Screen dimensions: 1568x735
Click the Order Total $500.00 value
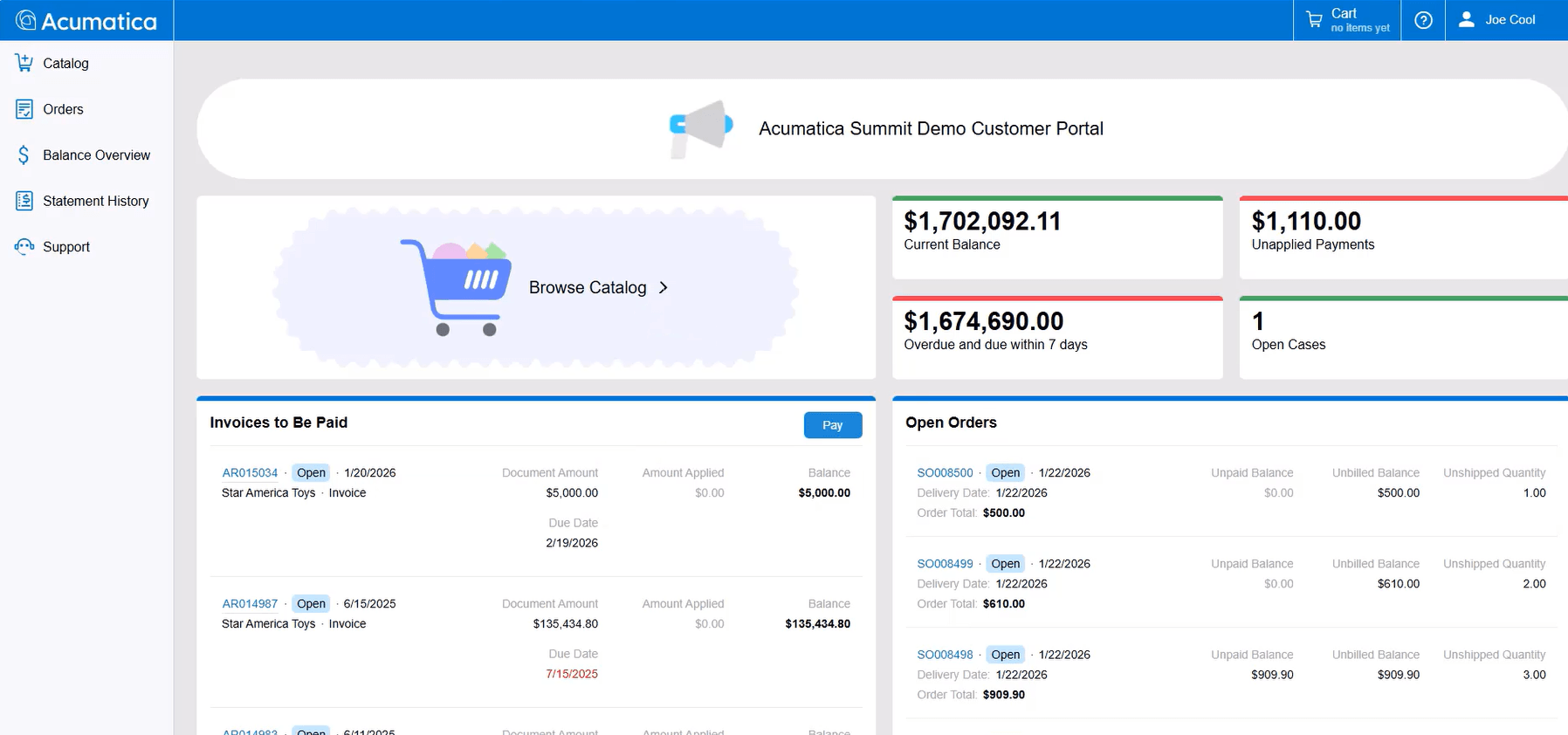(1004, 512)
